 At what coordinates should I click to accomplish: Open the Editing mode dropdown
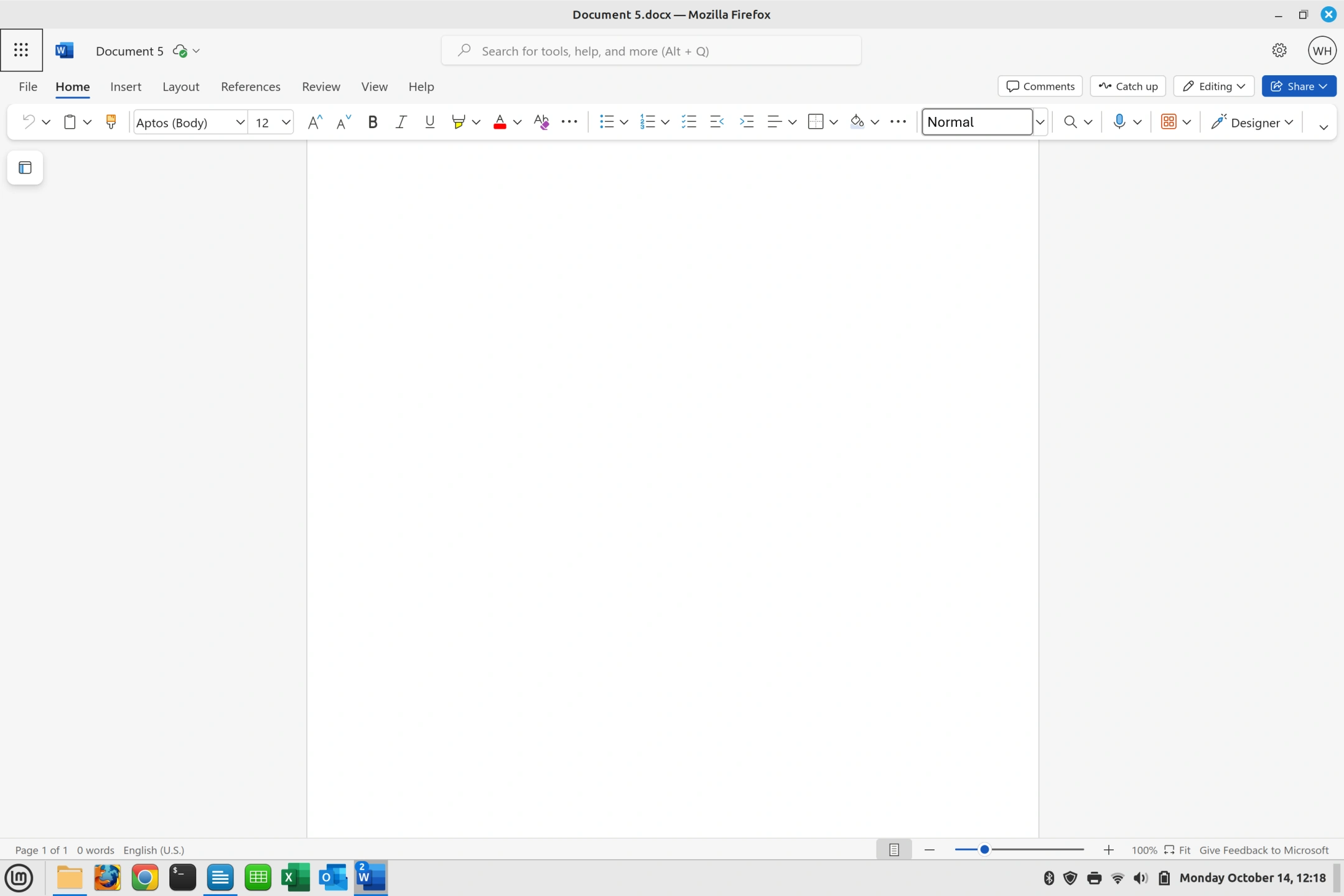(x=1213, y=86)
